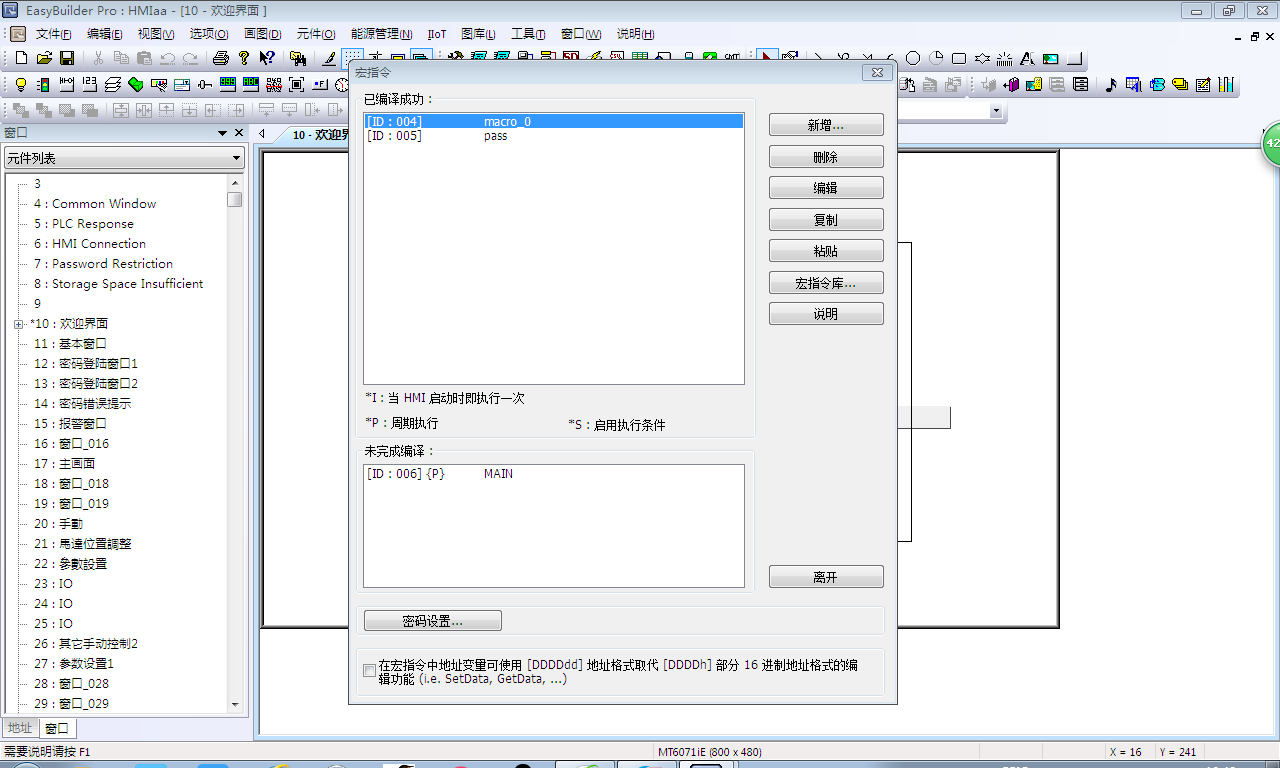Viewport: 1280px width, 768px height.
Task: Click the 新增 button in macro dialog
Action: tap(825, 125)
